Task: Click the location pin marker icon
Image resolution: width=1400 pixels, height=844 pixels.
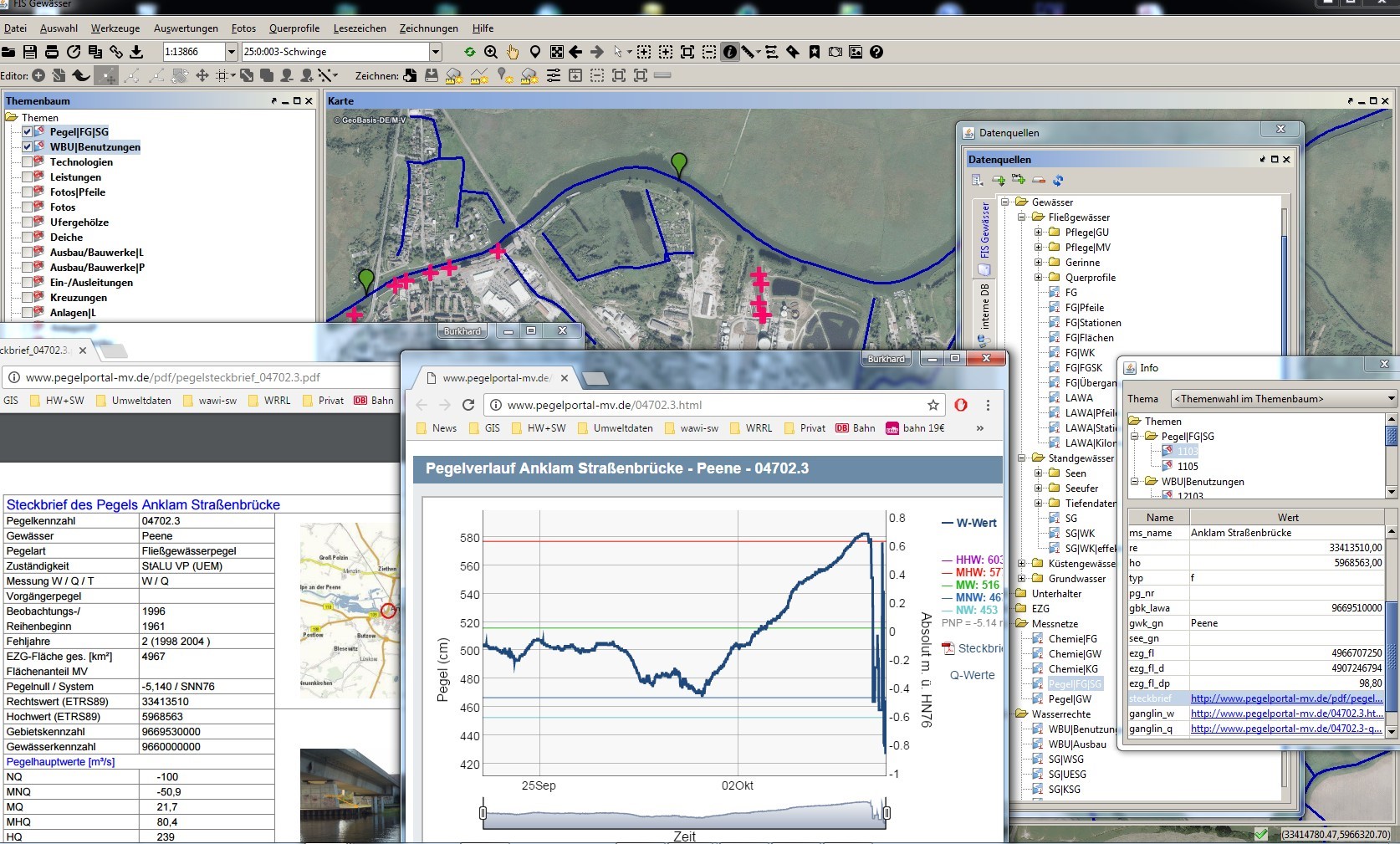Action: tap(535, 52)
